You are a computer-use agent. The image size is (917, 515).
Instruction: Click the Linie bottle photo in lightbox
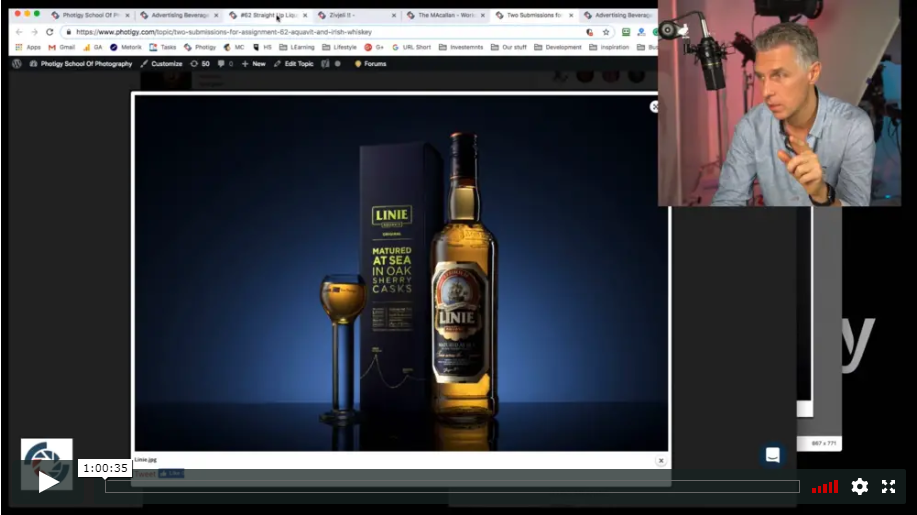coord(401,273)
